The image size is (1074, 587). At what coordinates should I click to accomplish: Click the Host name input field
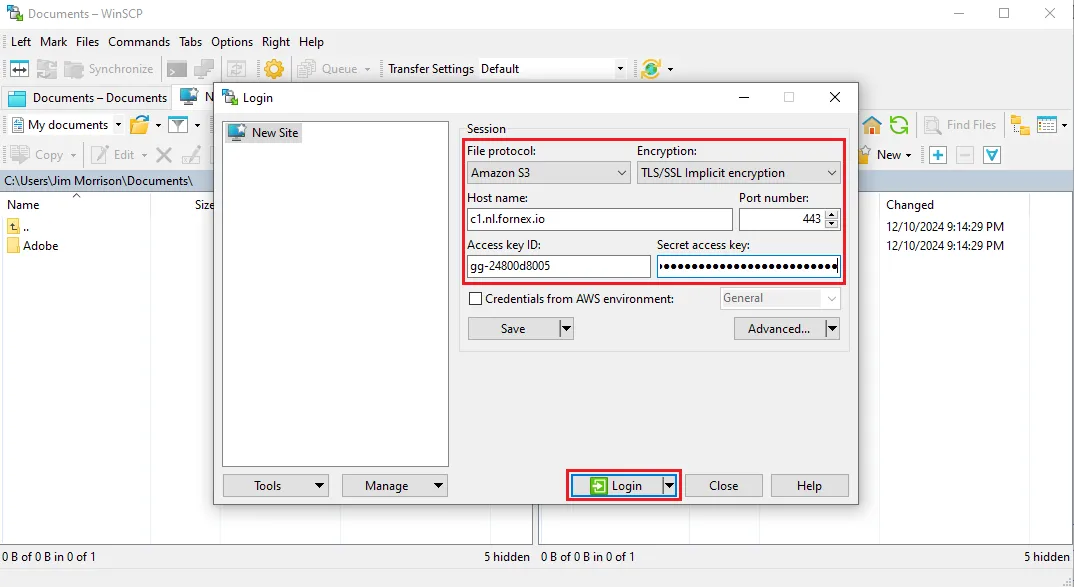point(599,220)
